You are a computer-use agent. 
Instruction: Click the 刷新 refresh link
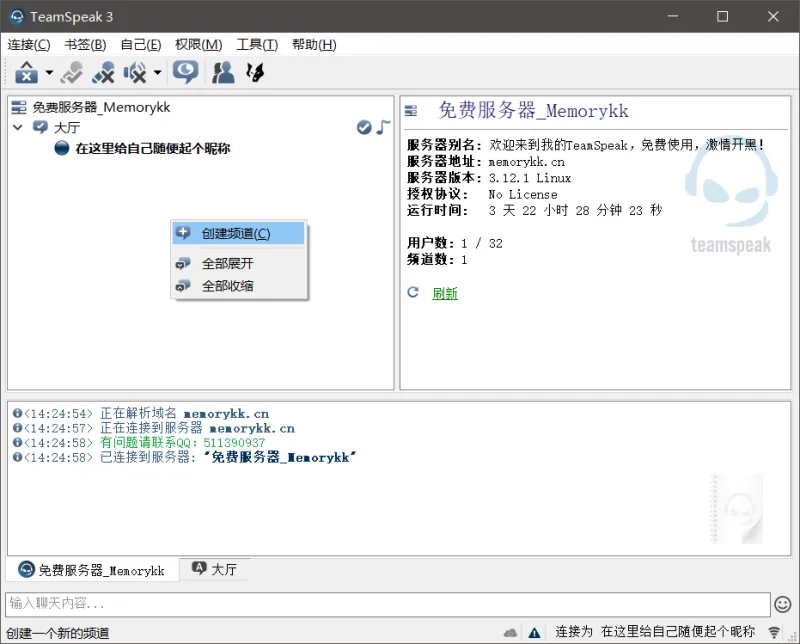tap(445, 293)
